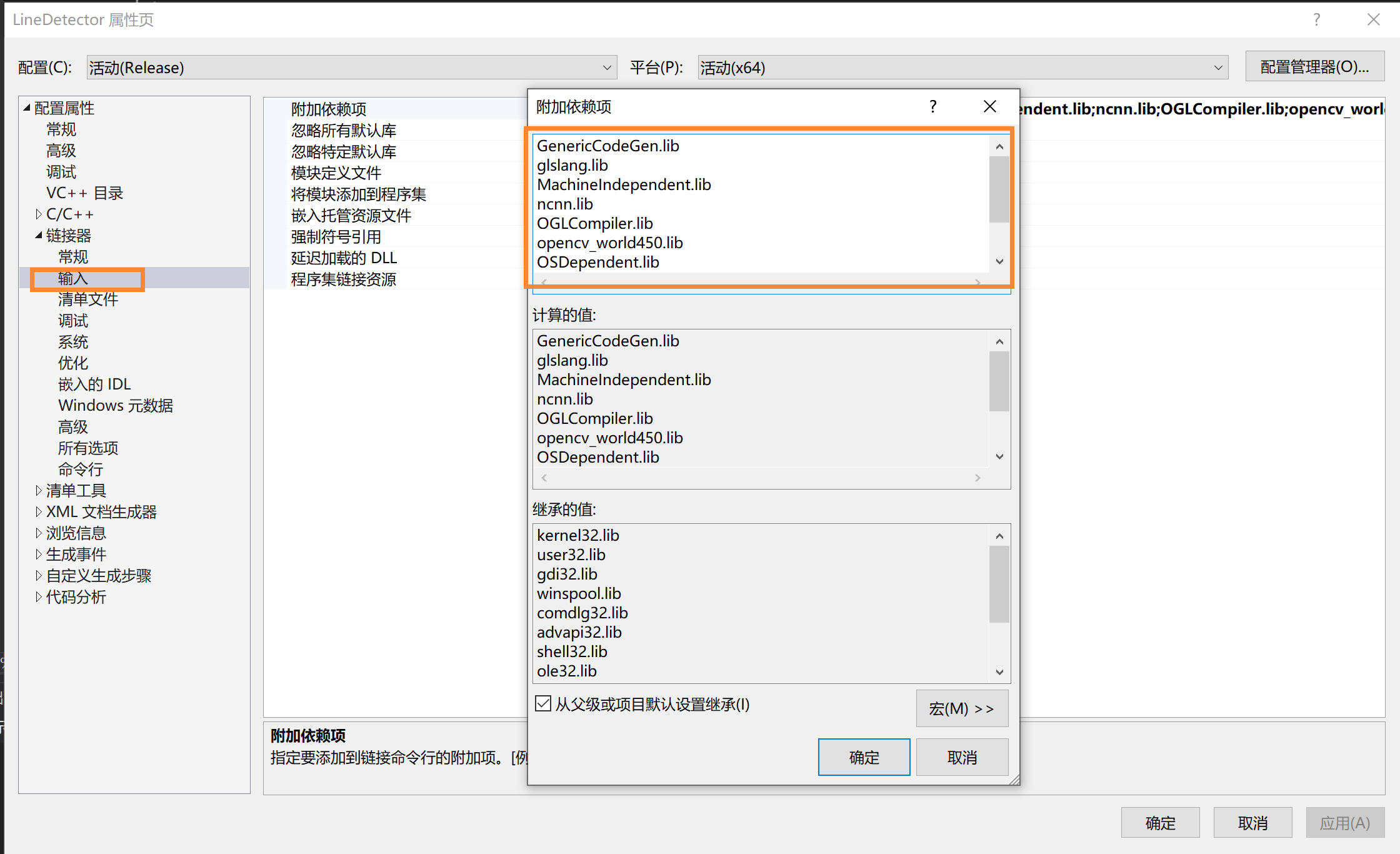The height and width of the screenshot is (854, 1400).
Task: Click opencv_world450.lib in the edit box
Action: 609,243
